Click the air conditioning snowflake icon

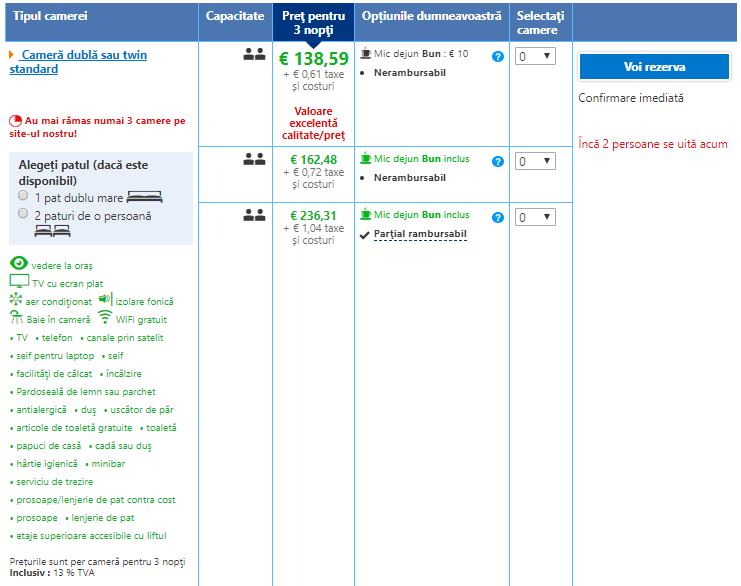16,300
